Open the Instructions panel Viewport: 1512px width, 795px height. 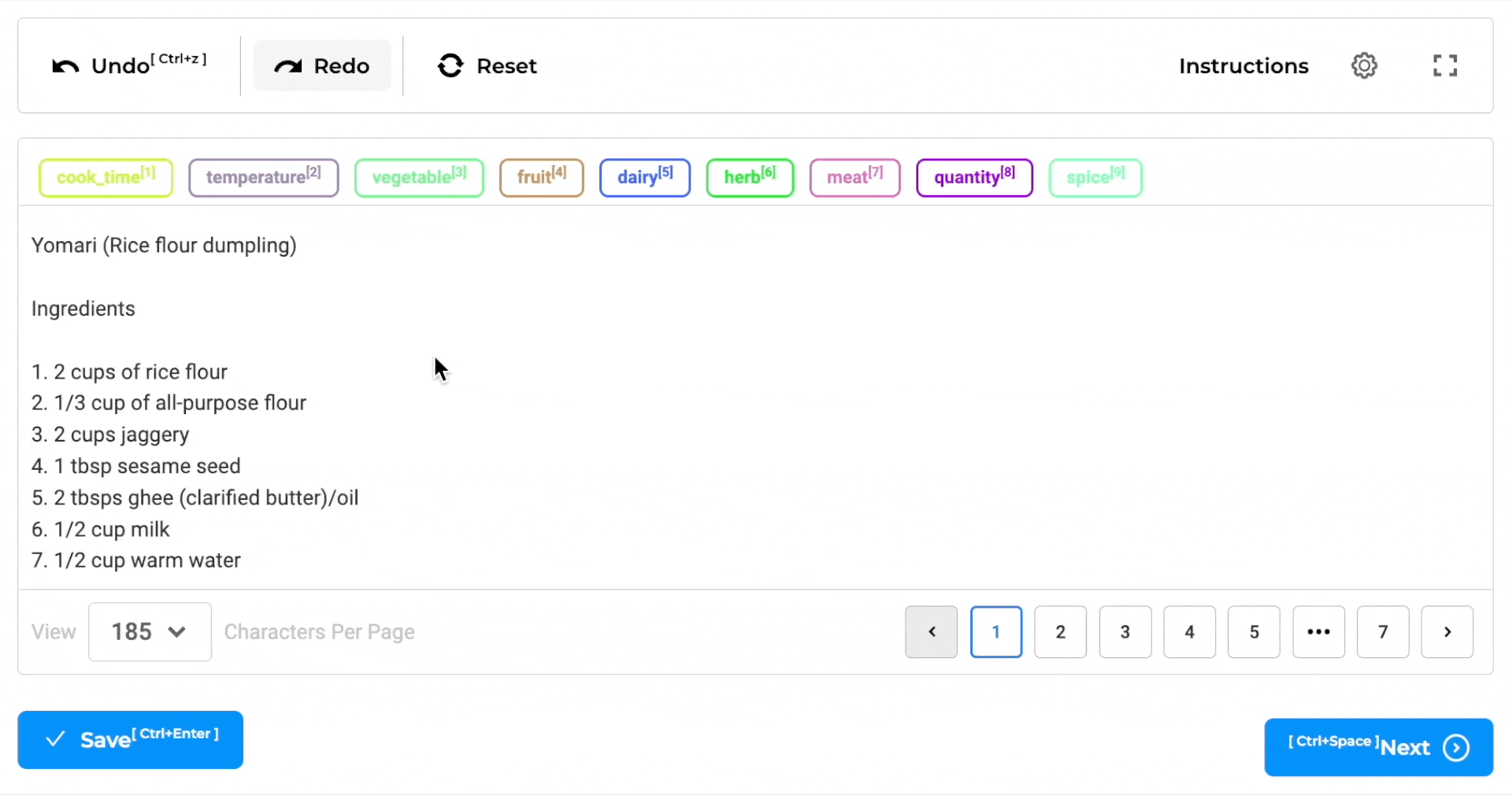pos(1243,66)
